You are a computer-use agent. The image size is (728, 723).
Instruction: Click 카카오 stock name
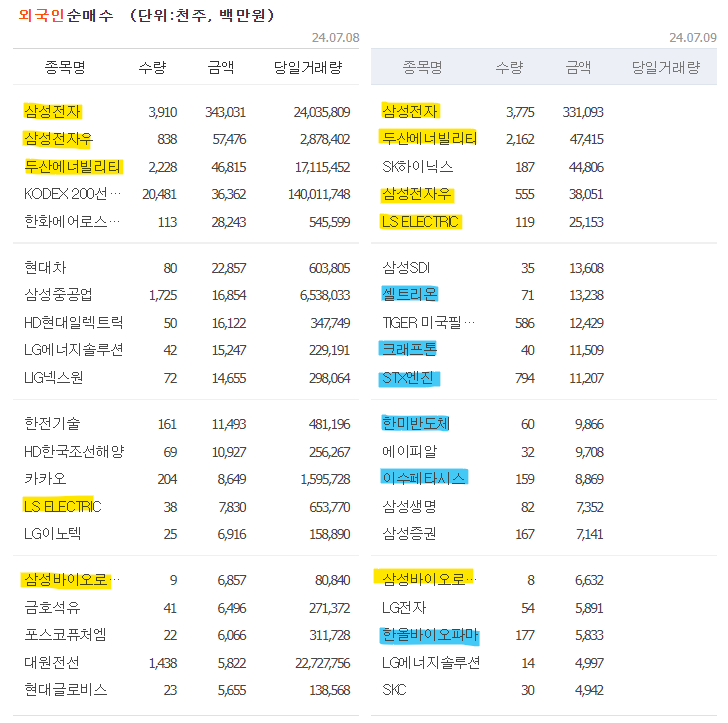pyautogui.click(x=45, y=478)
